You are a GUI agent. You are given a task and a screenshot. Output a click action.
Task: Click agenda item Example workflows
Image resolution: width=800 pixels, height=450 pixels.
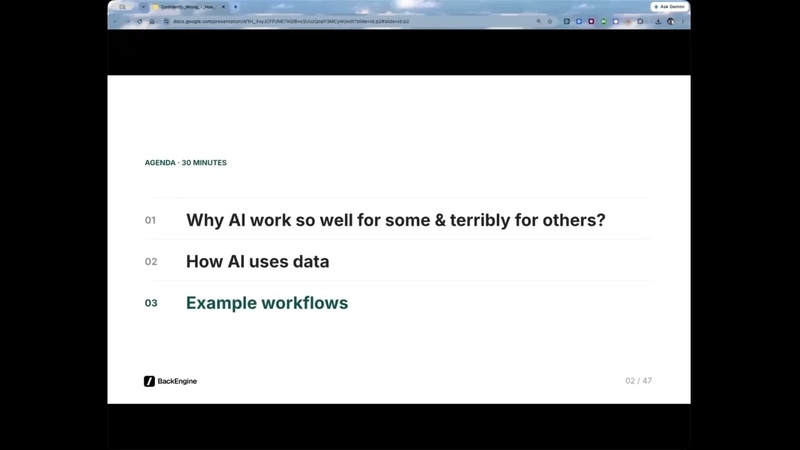pos(267,303)
